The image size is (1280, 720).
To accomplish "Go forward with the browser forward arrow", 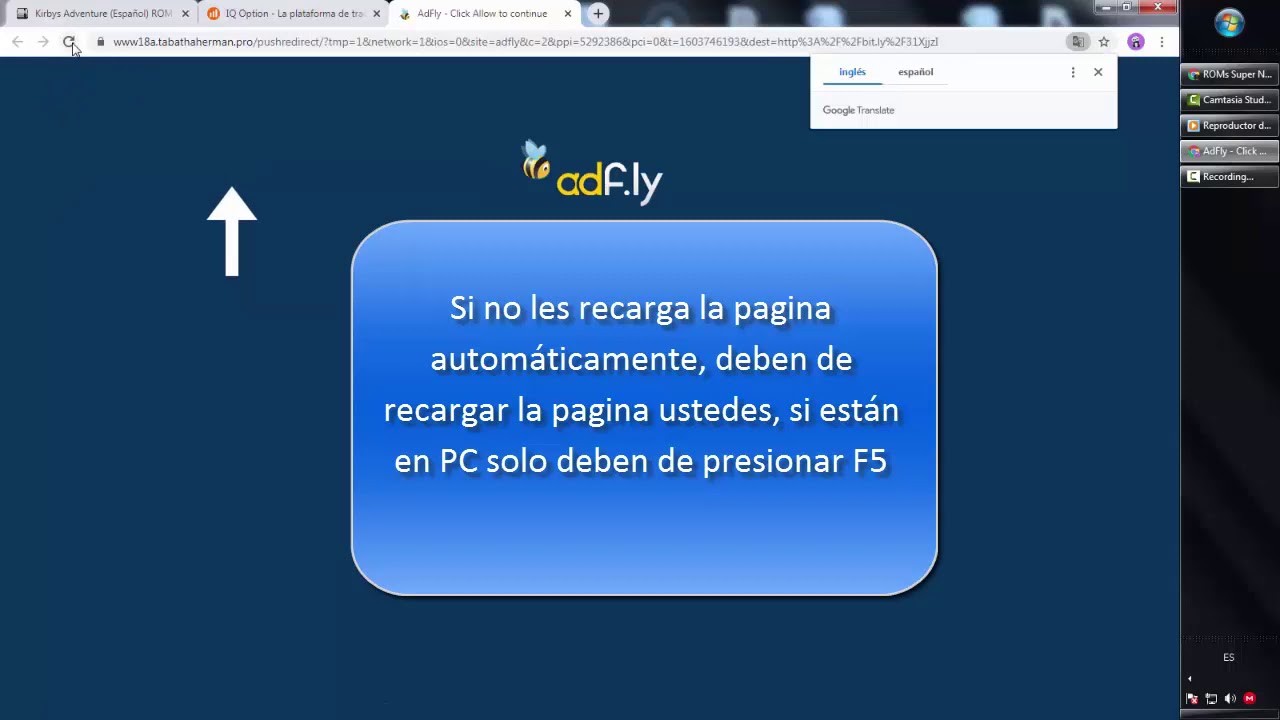I will point(43,42).
